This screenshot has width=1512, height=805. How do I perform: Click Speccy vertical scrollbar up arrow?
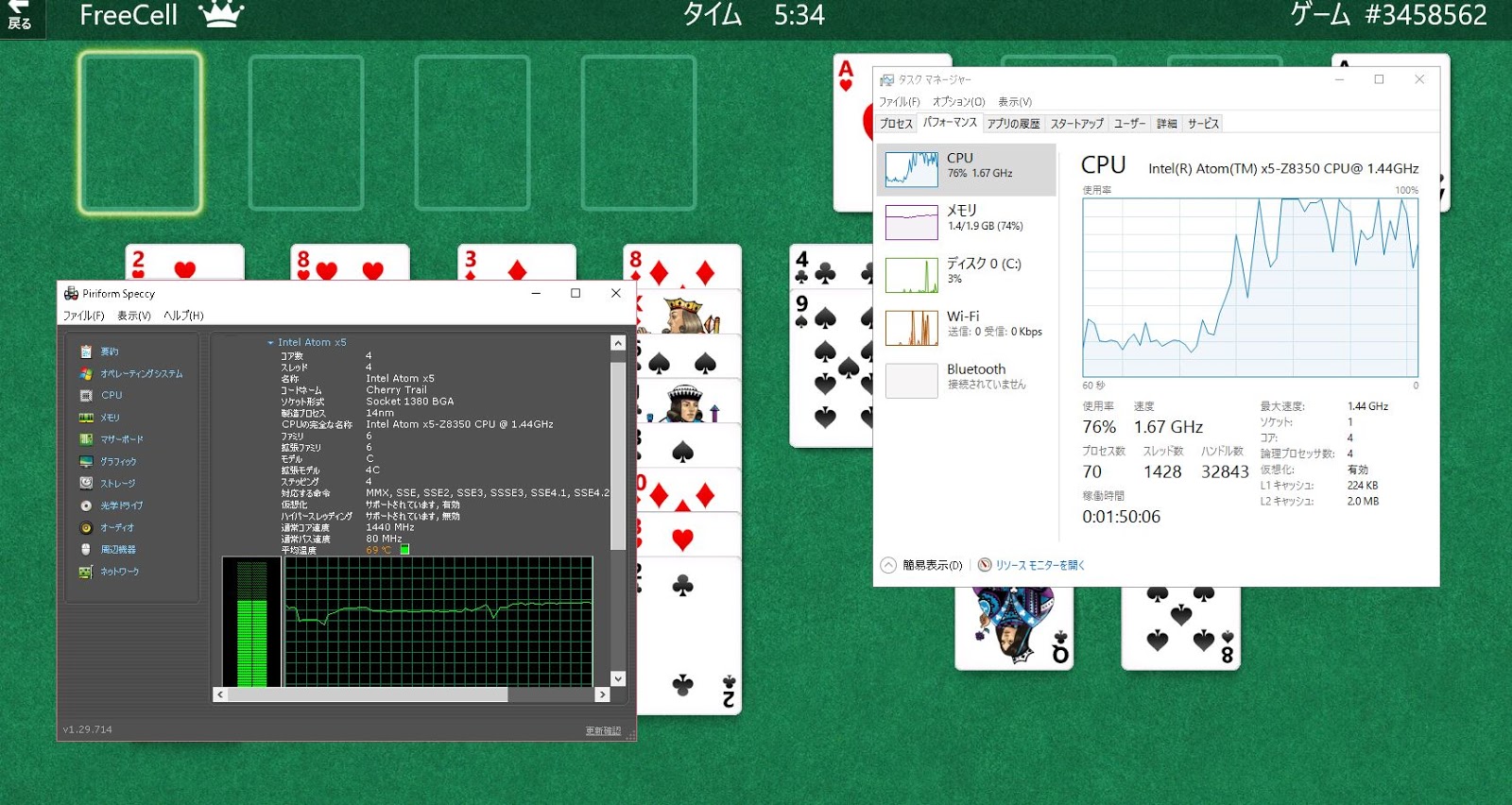click(x=618, y=343)
